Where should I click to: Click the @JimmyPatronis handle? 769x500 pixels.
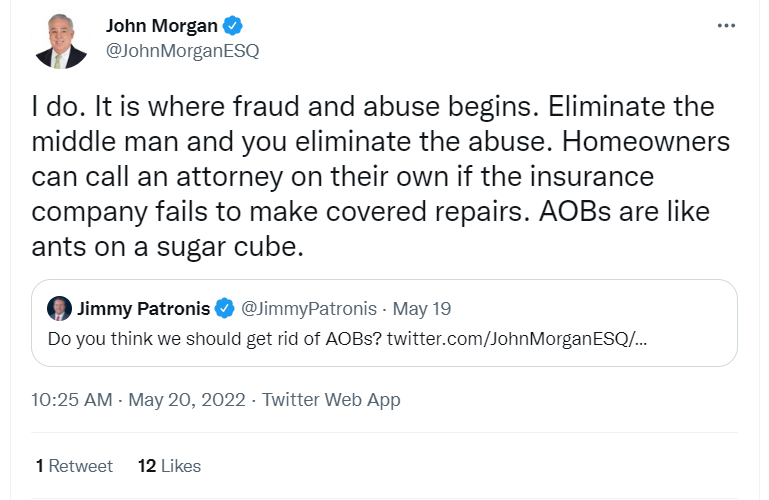point(308,306)
